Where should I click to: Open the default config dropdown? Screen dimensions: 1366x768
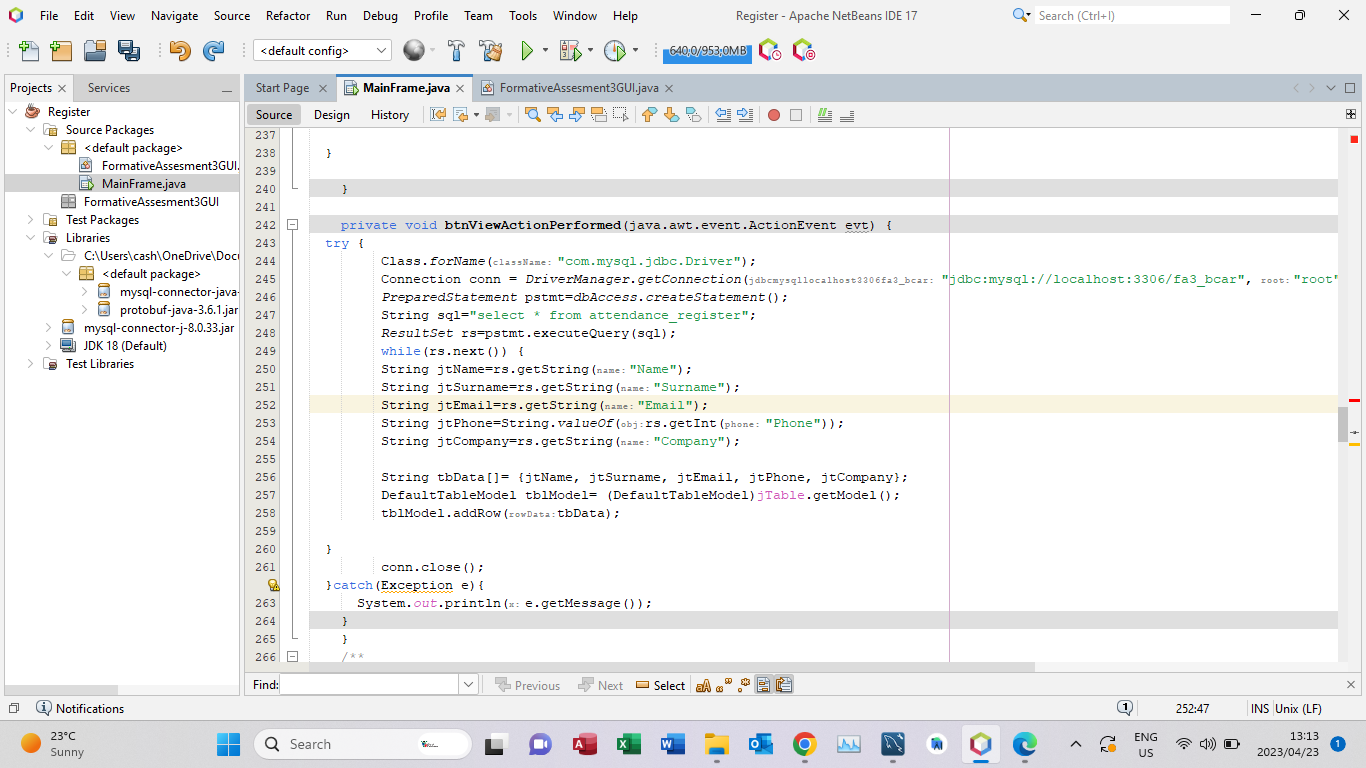coord(380,49)
